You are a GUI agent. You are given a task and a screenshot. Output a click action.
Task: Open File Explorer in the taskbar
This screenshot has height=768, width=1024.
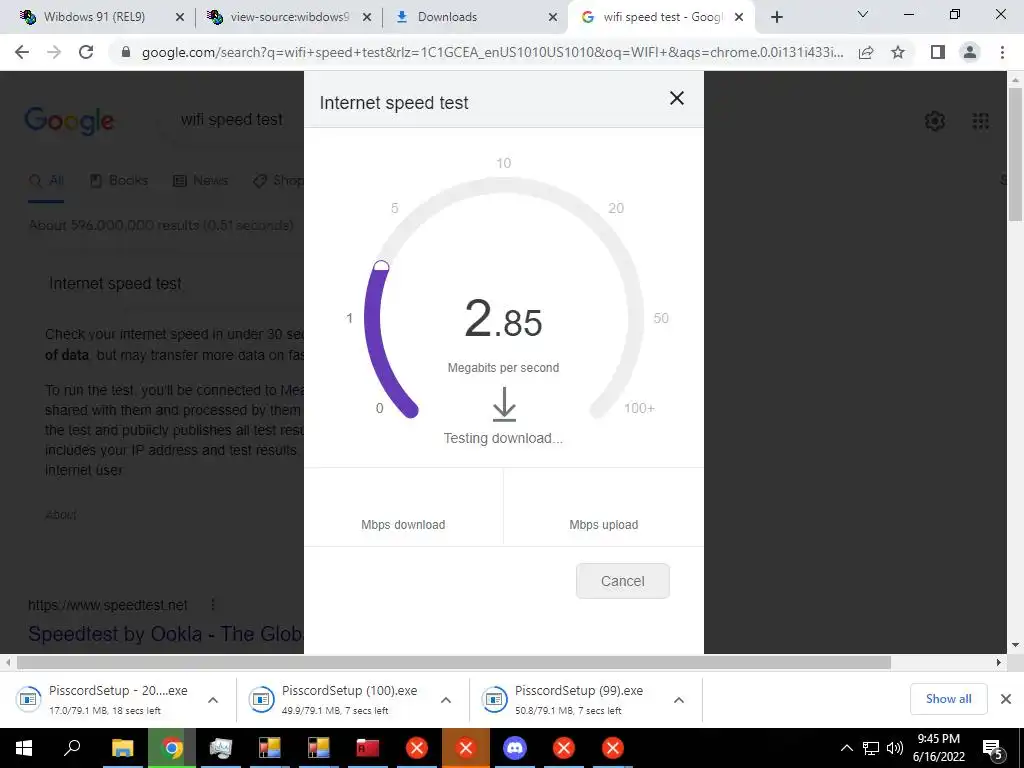click(x=122, y=748)
